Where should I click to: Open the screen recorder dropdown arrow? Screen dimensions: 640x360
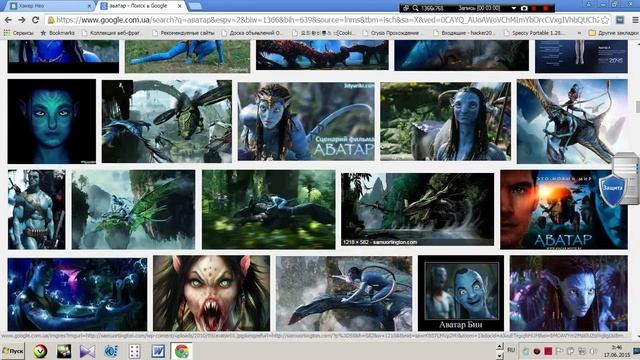[x=514, y=8]
